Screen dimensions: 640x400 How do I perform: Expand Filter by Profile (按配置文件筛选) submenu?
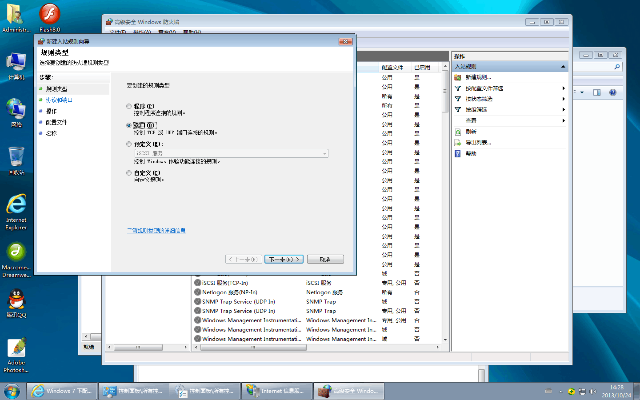[x=564, y=88]
